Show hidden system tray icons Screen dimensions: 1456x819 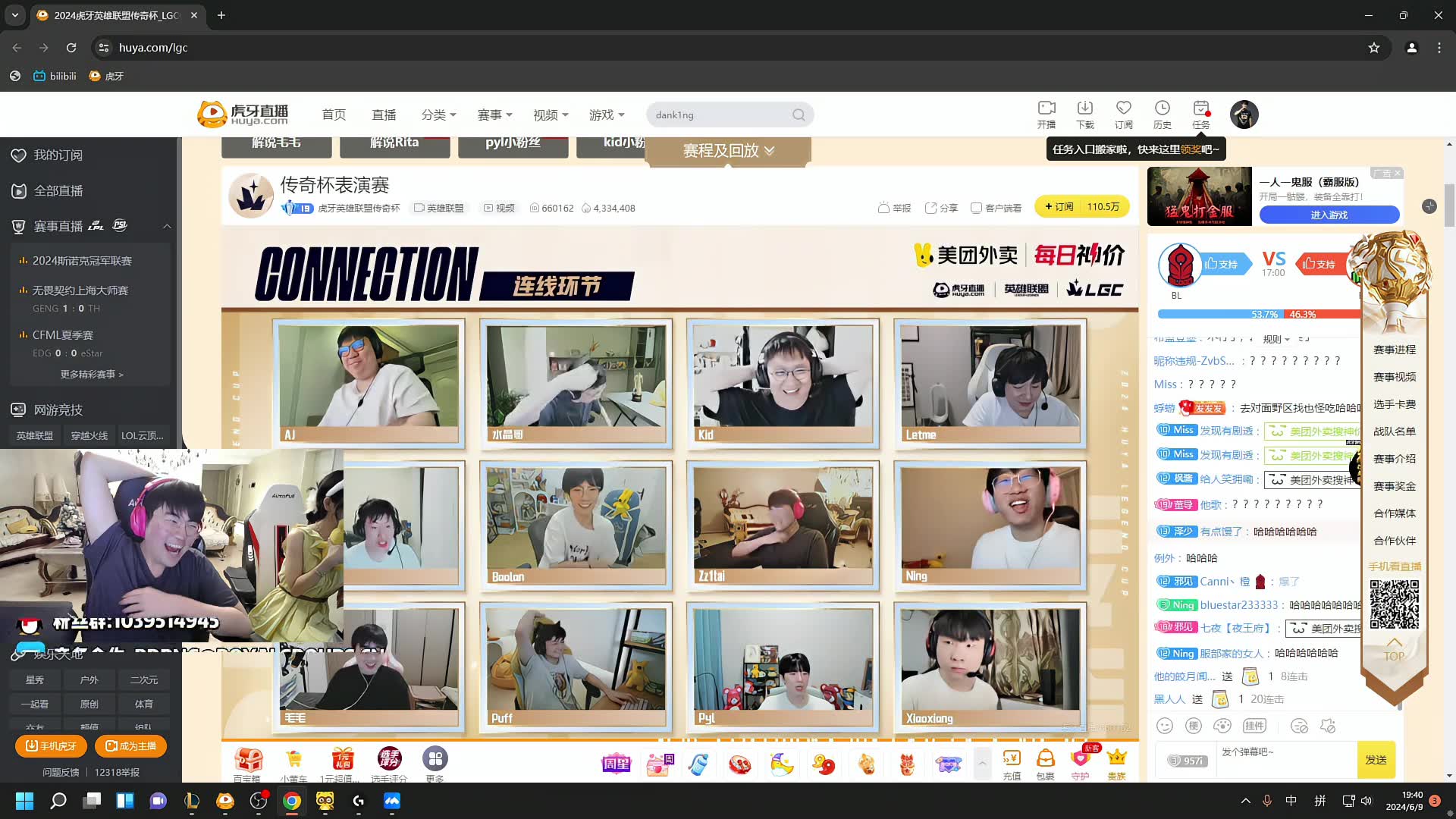pos(1245,801)
